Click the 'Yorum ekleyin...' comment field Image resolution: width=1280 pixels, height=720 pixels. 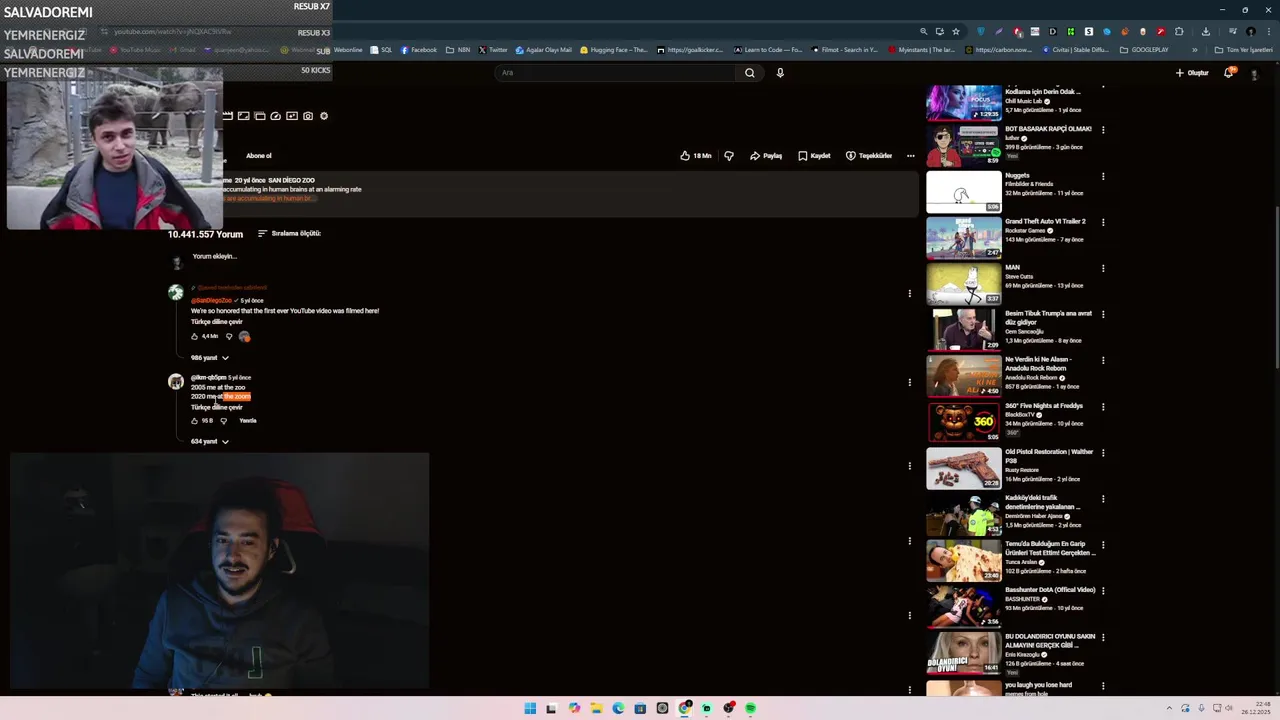click(x=215, y=256)
